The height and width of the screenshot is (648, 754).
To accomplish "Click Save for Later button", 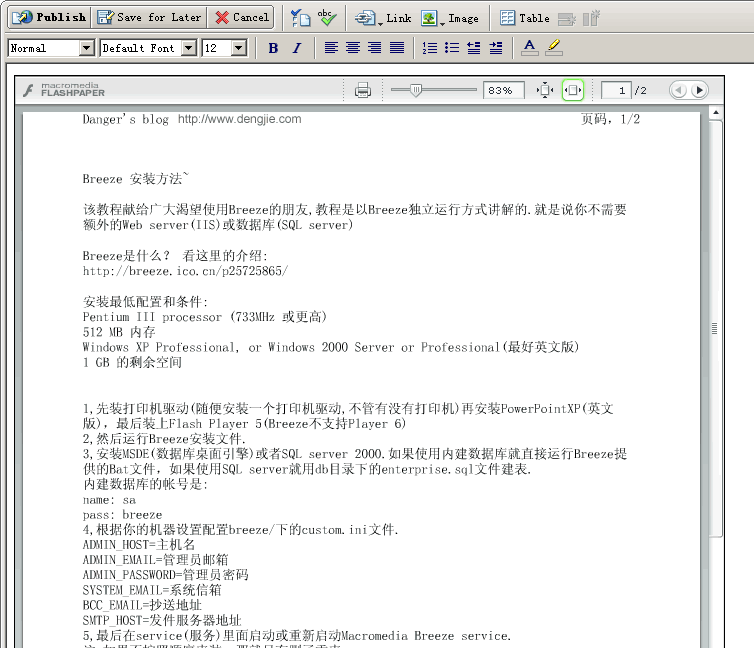I will (x=149, y=17).
